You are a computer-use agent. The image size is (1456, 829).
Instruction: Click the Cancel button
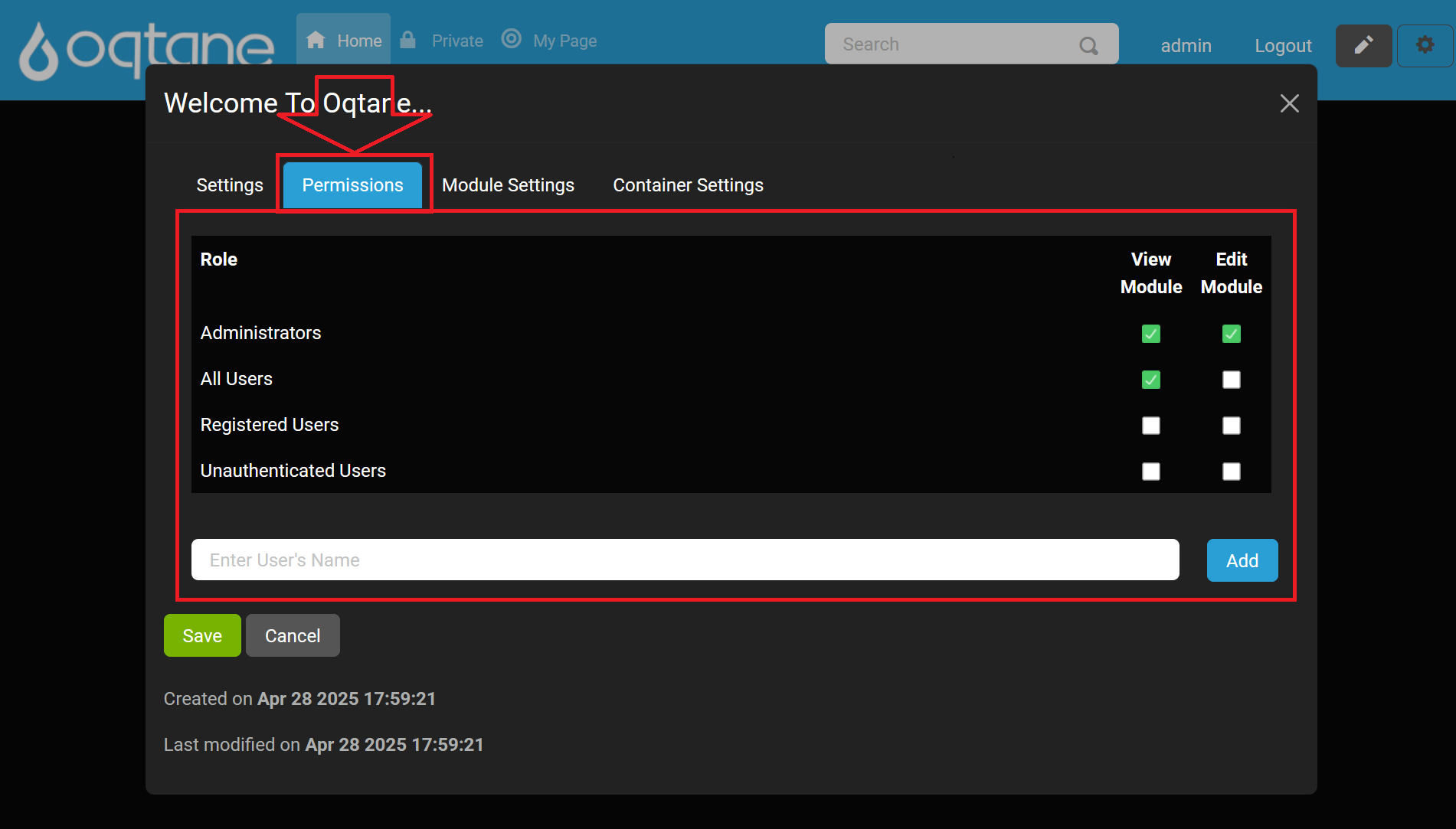pos(293,635)
